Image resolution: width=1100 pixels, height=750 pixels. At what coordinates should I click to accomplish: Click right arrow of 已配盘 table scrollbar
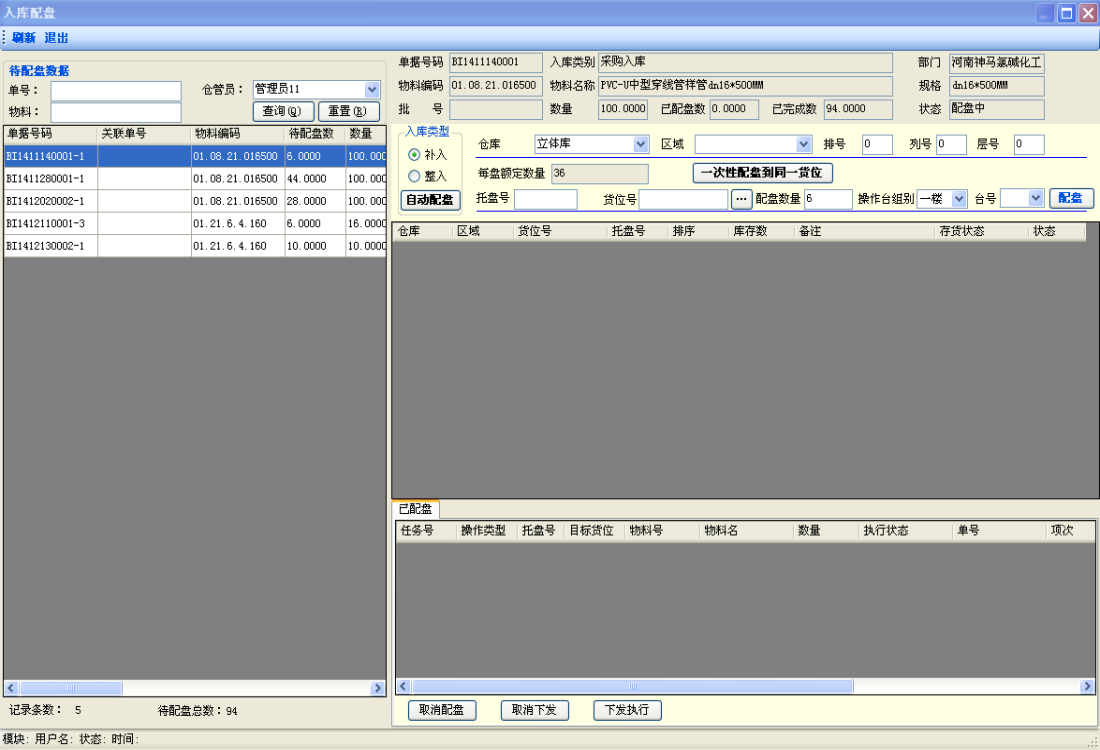(x=1087, y=686)
